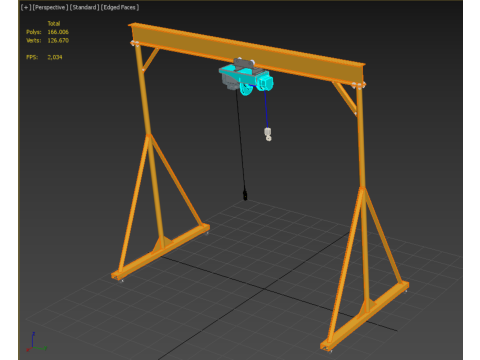
Task: Click the FPS value 2,034
Action: 55,57
